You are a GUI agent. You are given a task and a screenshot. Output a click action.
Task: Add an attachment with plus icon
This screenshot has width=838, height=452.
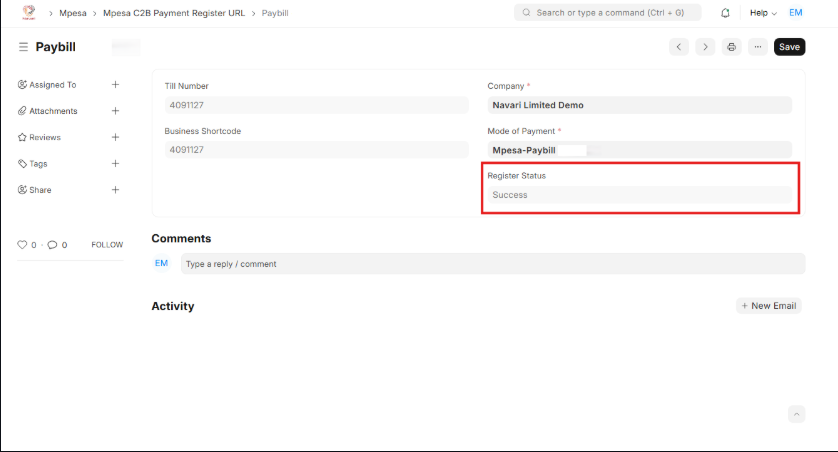click(115, 111)
